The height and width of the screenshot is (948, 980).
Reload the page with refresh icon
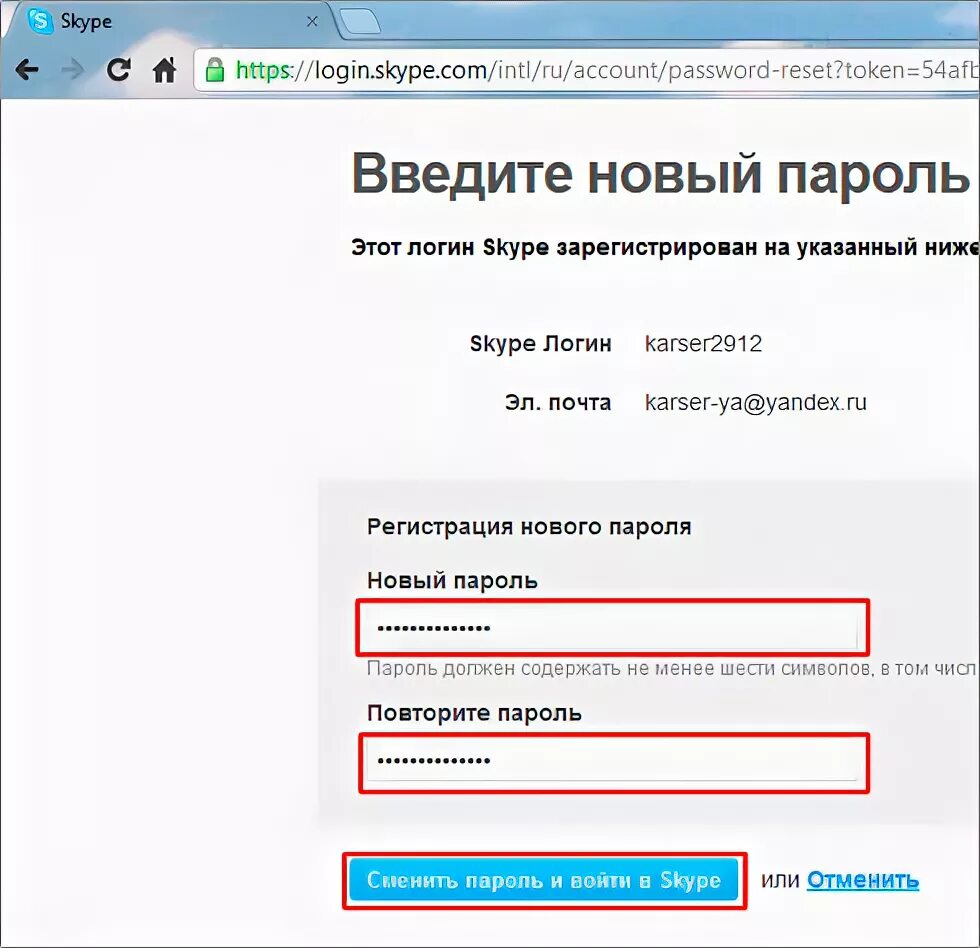click(x=118, y=69)
